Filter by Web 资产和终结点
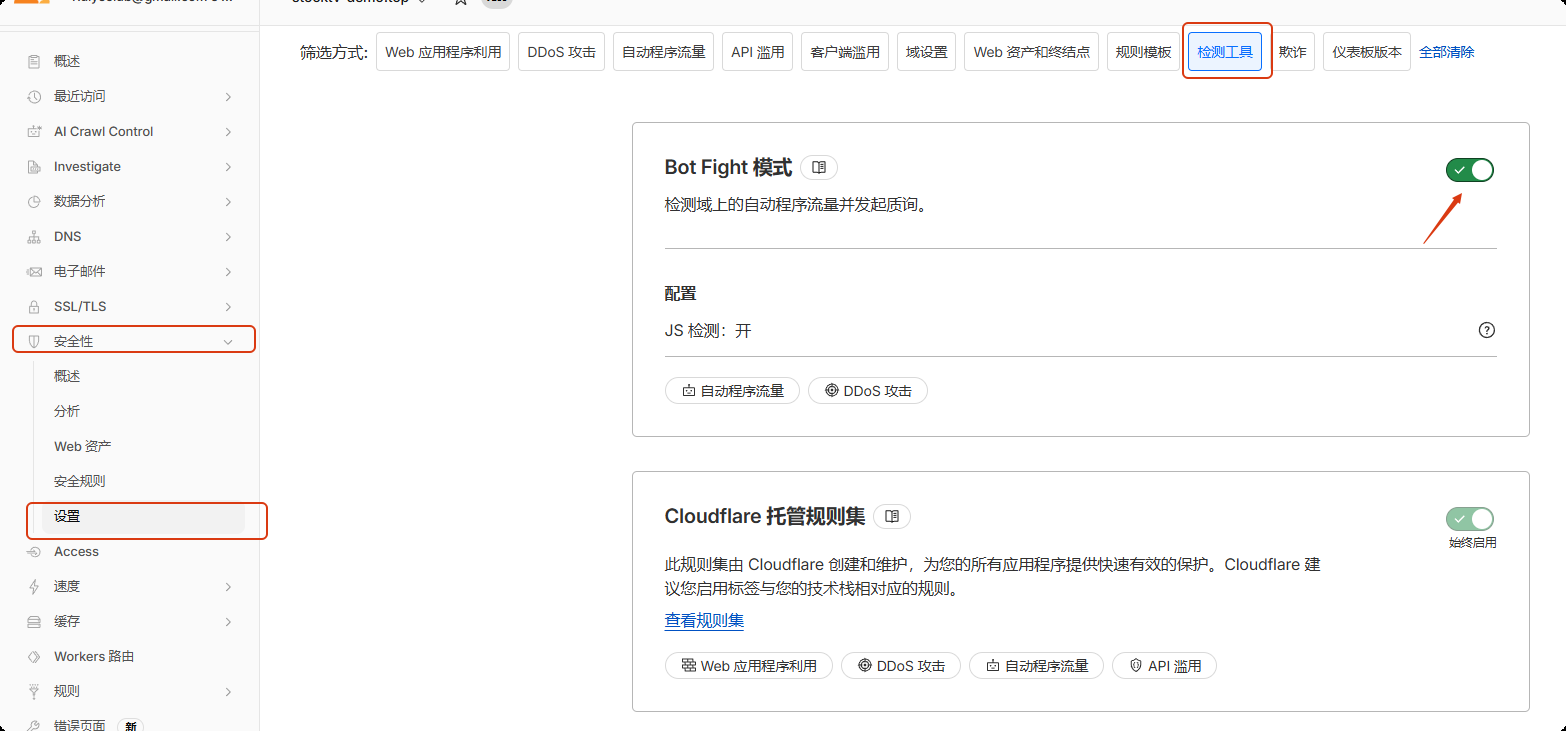The image size is (1566, 731). 1032,52
